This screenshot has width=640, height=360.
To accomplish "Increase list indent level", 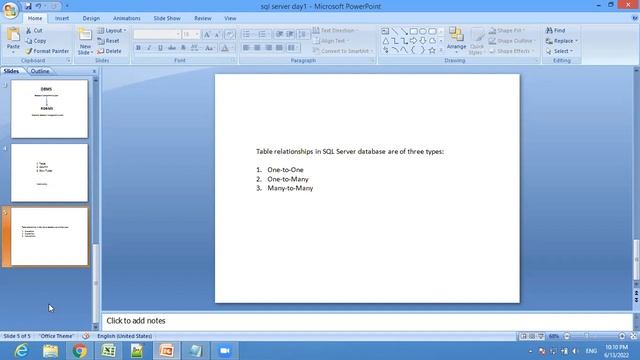I will tap(290, 34).
